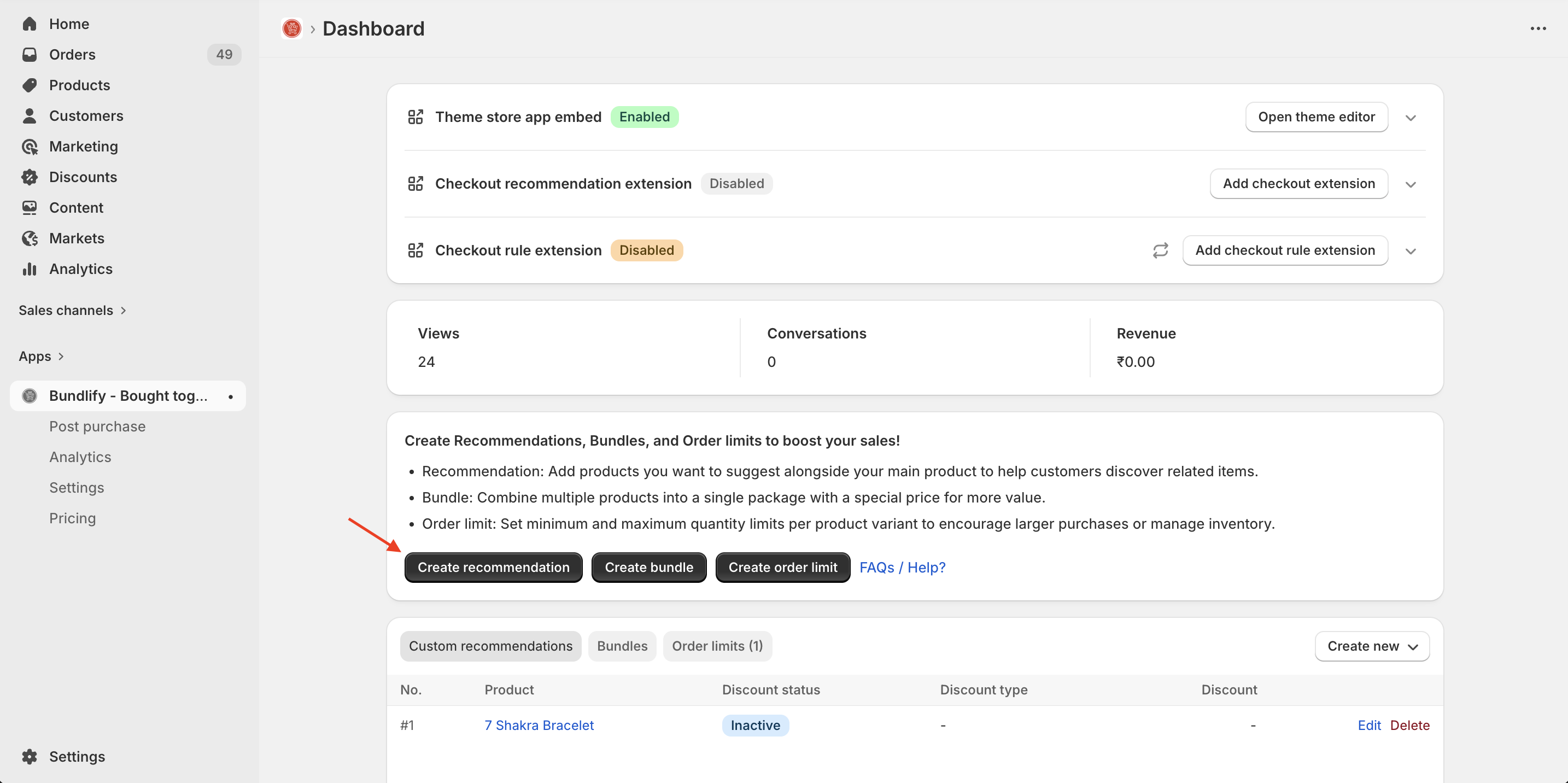This screenshot has height=783, width=1568.
Task: Click the refresh icon beside checkout rule extension
Action: click(x=1160, y=250)
